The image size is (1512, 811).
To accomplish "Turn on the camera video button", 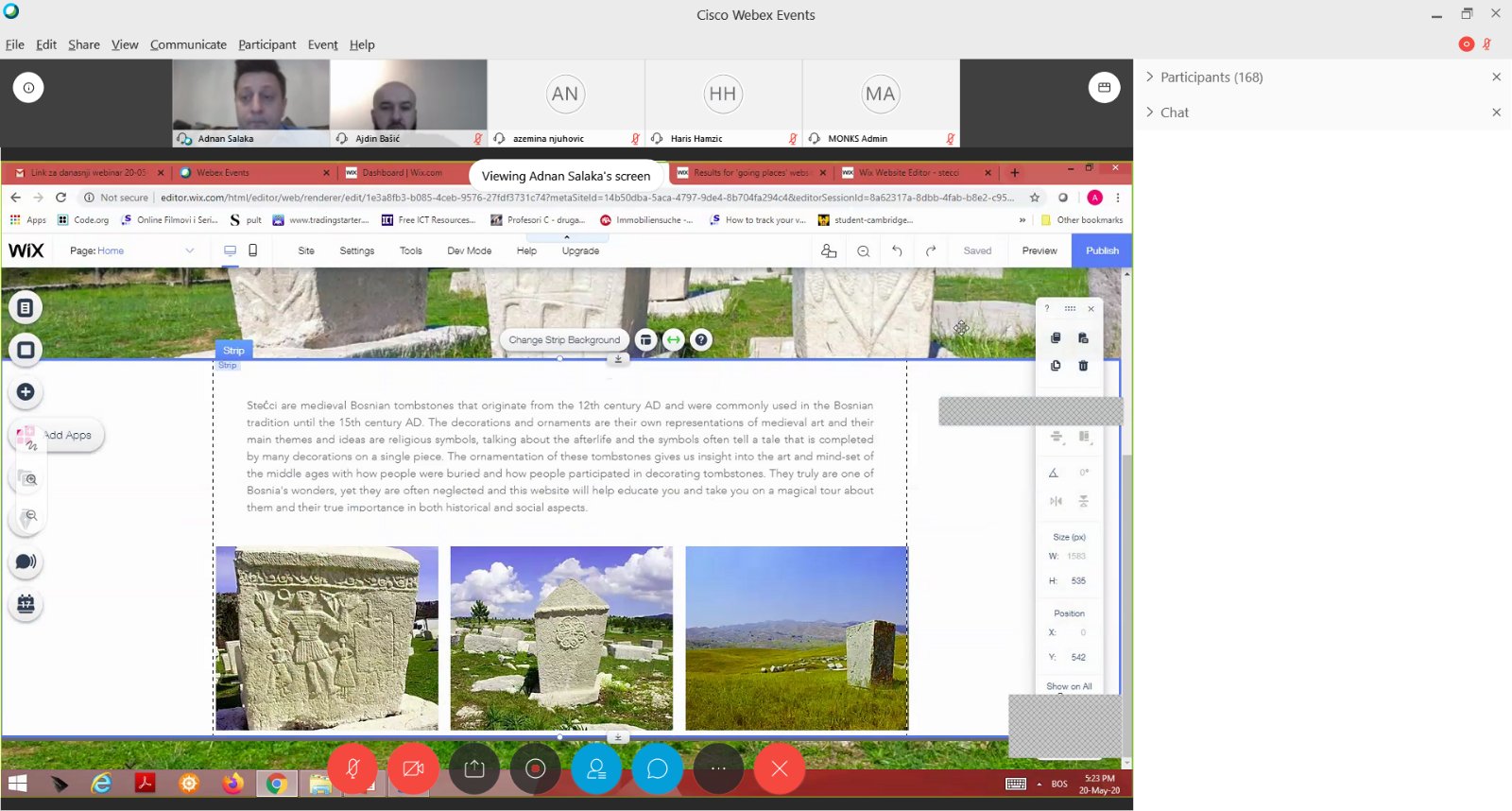I will click(x=413, y=768).
